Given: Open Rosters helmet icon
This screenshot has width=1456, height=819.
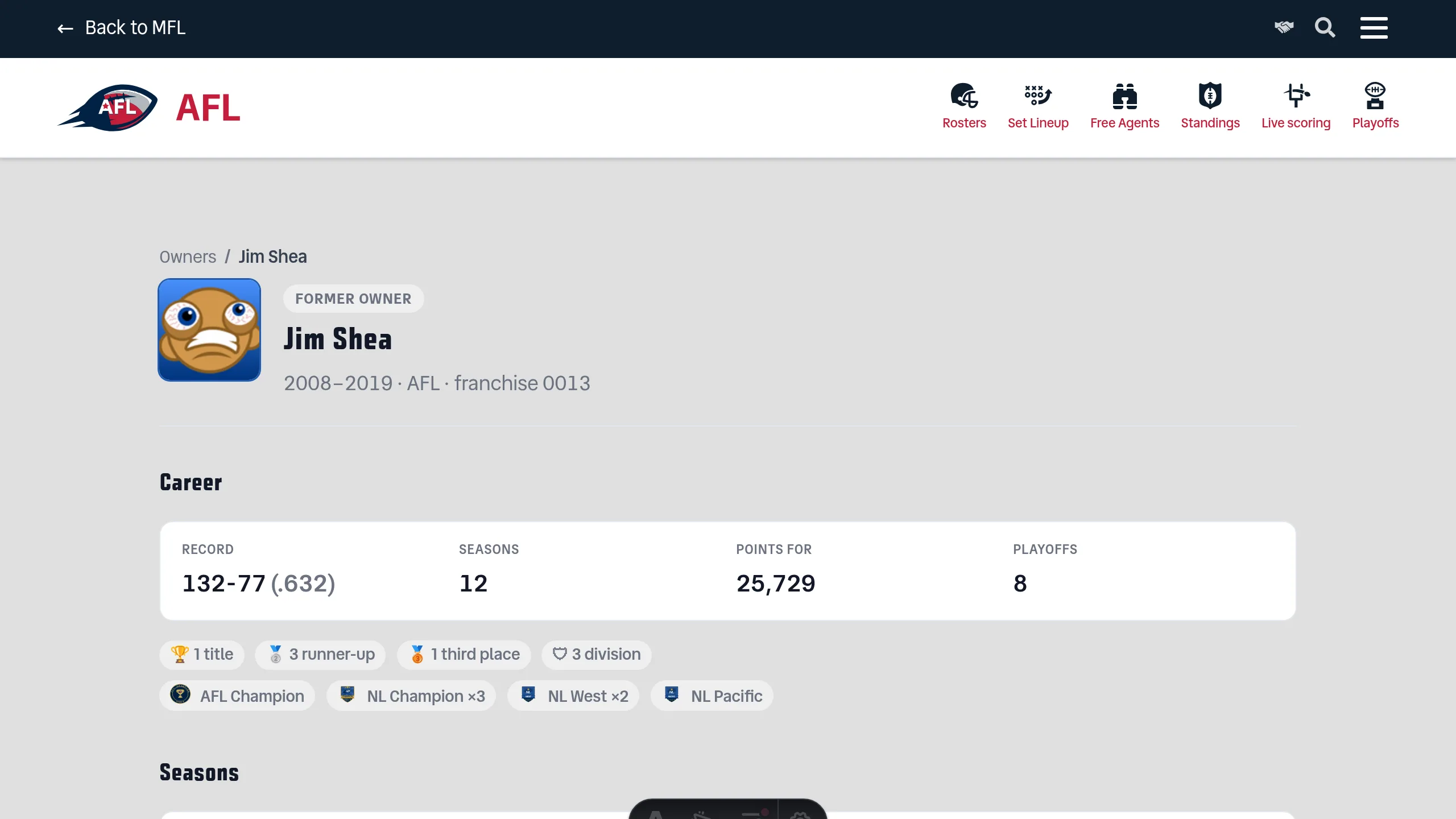Looking at the screenshot, I should (x=964, y=95).
